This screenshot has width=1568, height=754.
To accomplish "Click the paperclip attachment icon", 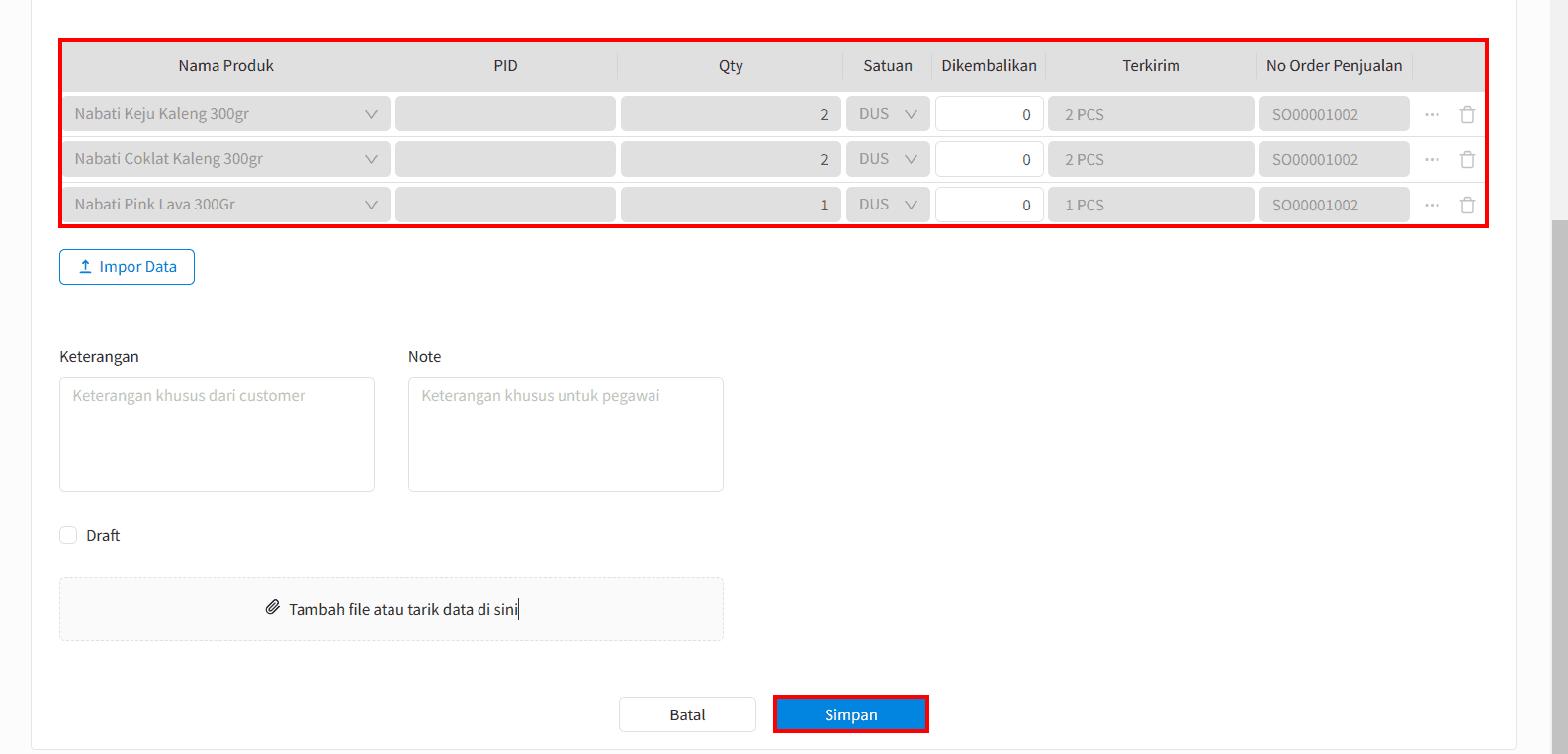I will [x=273, y=608].
